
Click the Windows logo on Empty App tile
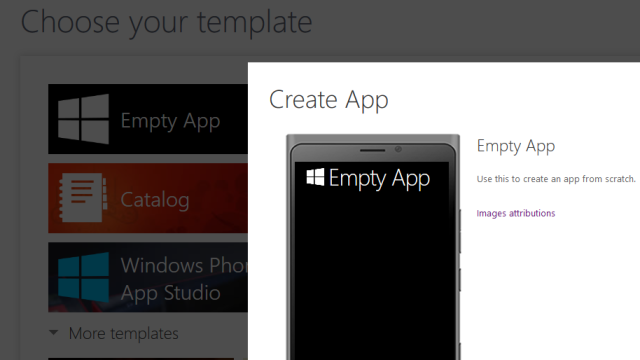tap(83, 119)
